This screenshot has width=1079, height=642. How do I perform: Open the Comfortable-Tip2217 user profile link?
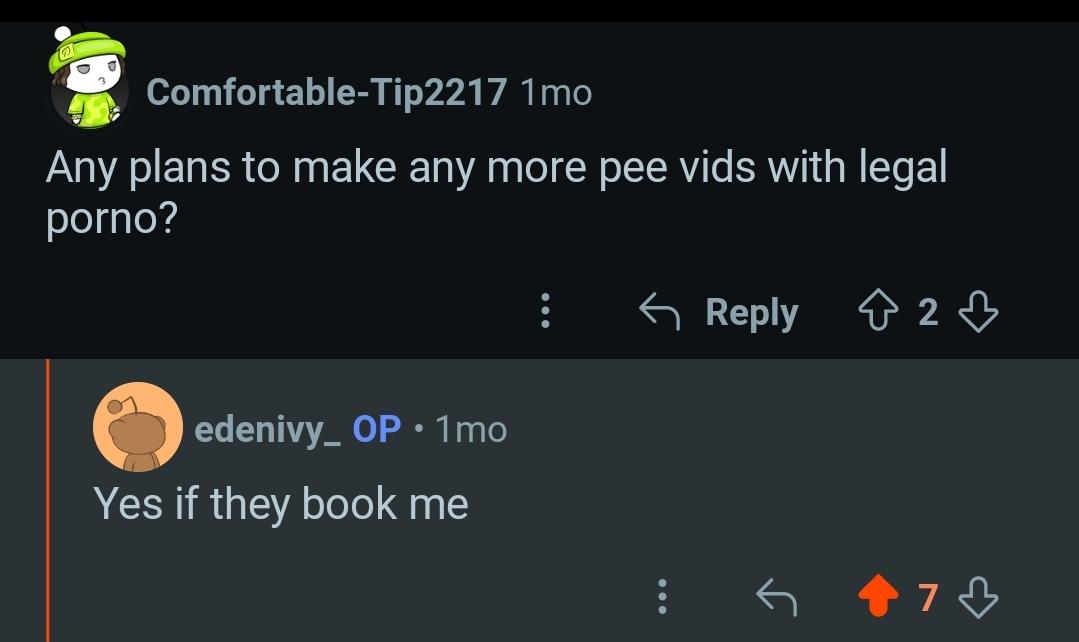(x=326, y=93)
